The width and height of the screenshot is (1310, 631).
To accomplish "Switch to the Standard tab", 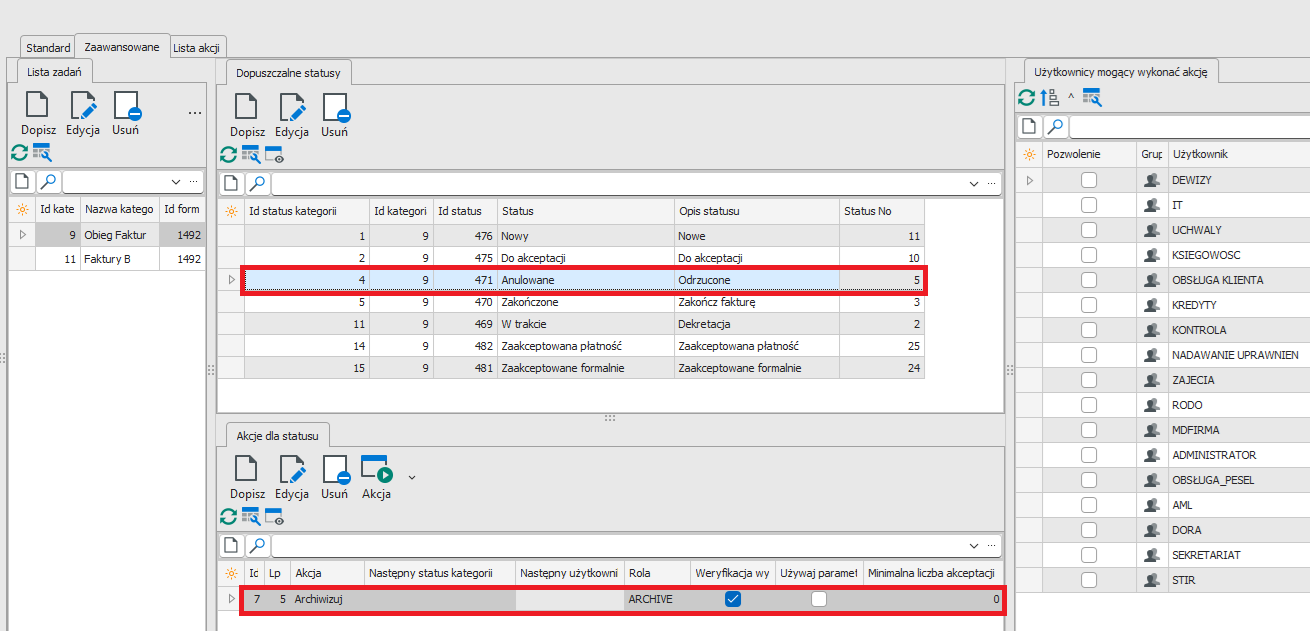I will [48, 47].
